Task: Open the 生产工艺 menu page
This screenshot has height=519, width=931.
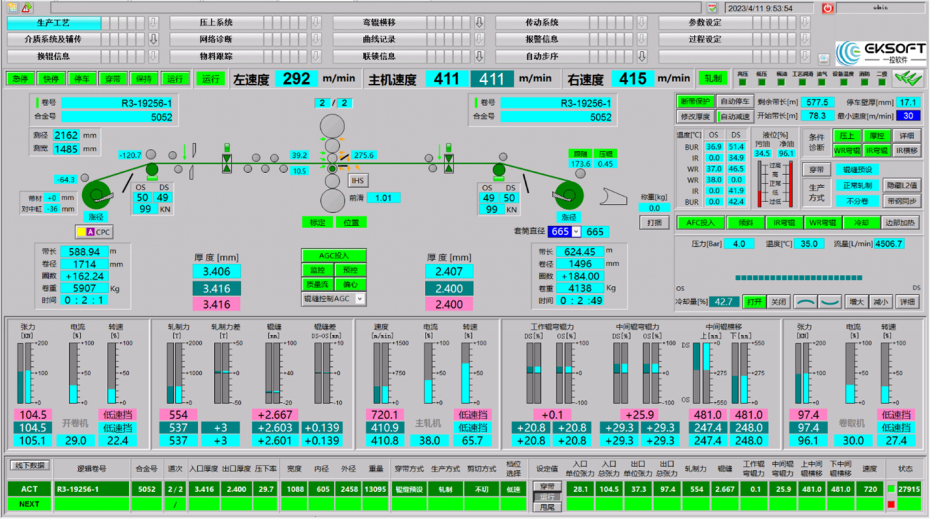Action: (54, 23)
